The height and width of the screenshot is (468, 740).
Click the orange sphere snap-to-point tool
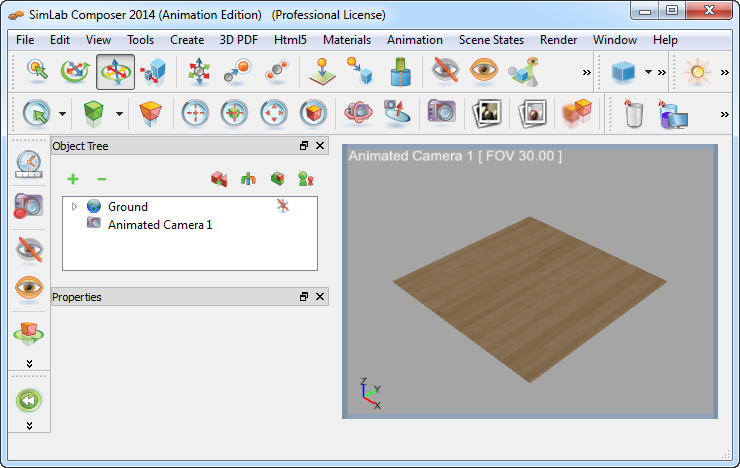click(x=237, y=71)
